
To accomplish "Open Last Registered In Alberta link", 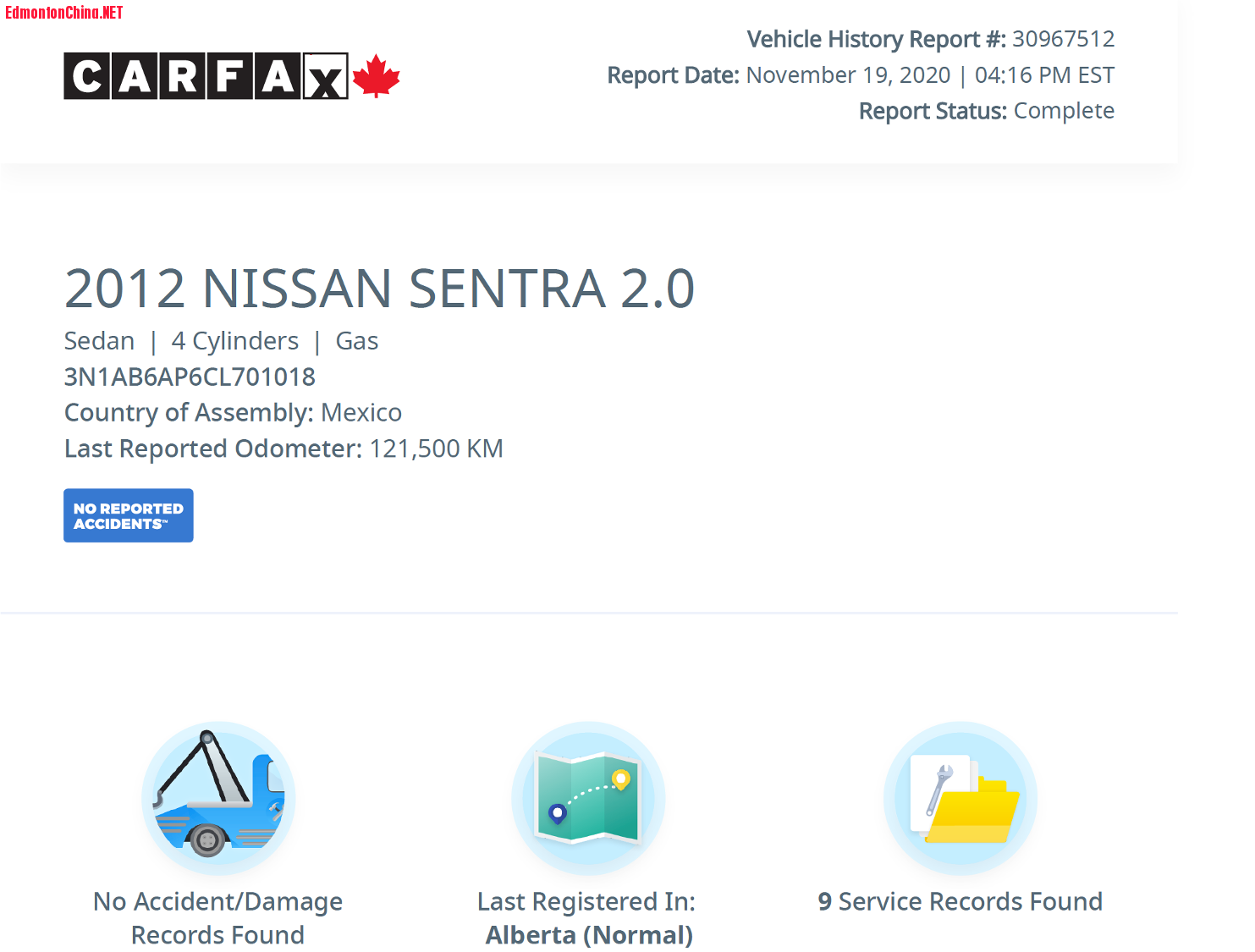I will point(588,918).
